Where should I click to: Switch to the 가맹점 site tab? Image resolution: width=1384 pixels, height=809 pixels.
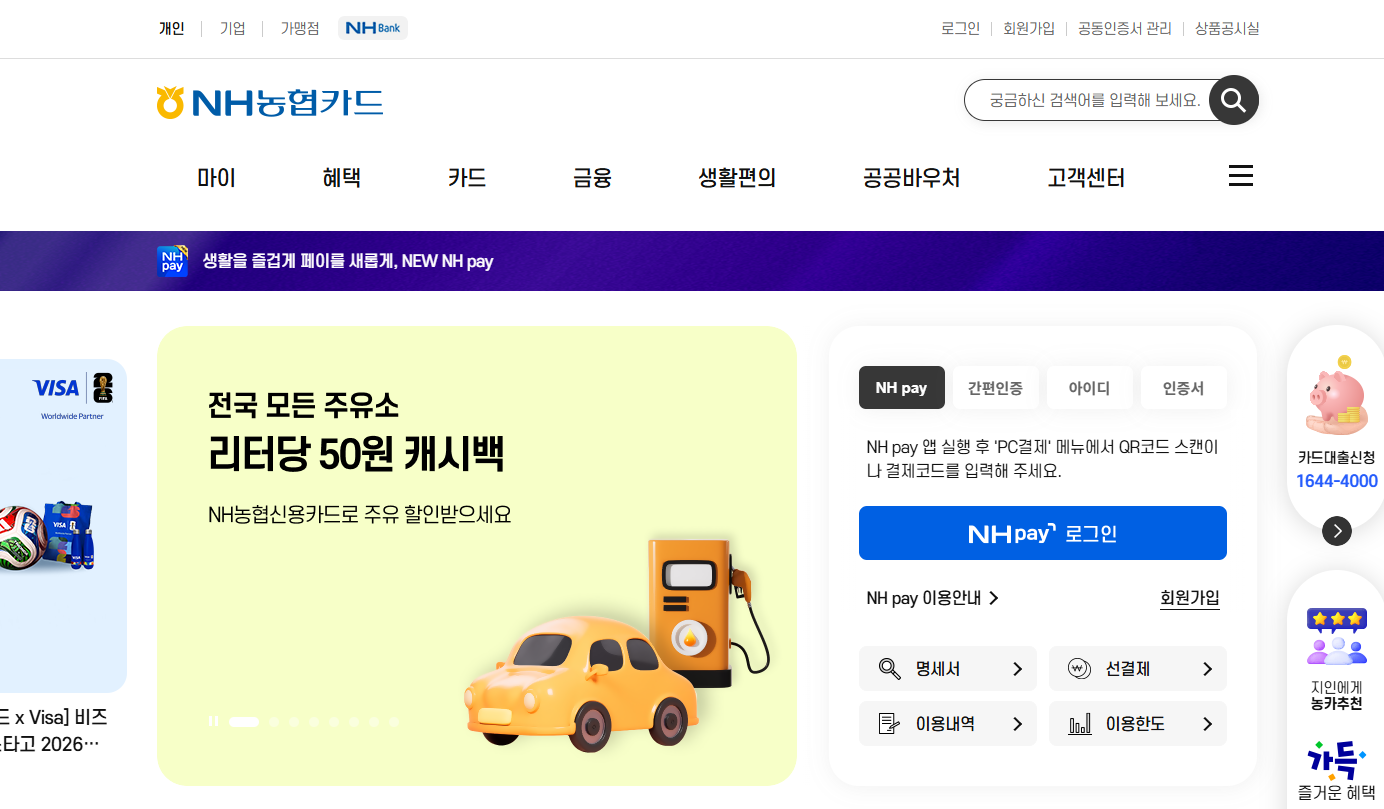point(300,28)
